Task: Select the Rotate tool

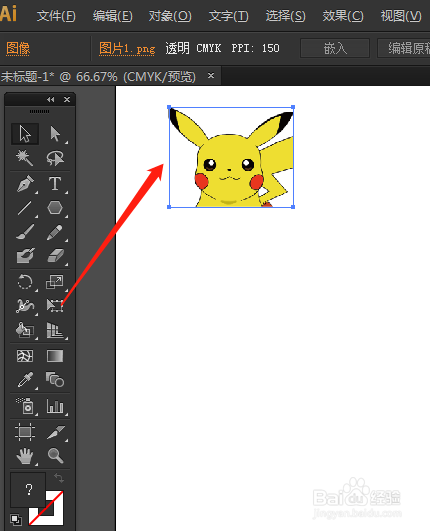Action: click(25, 282)
